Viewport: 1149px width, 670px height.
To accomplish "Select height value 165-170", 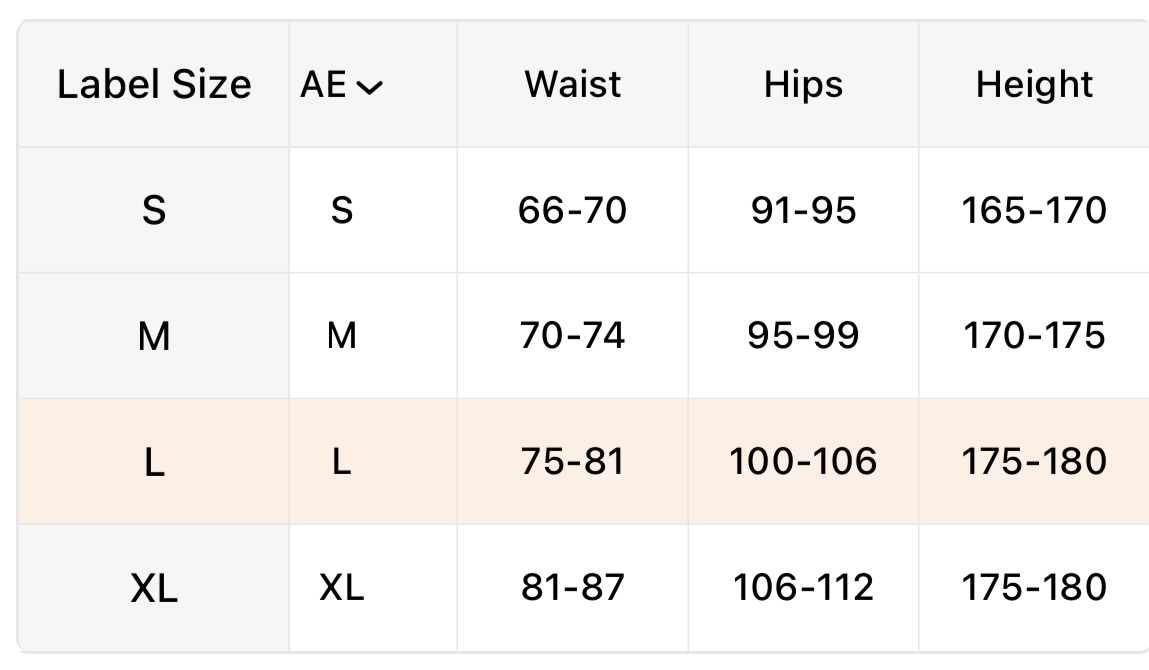I will click(x=1034, y=211).
